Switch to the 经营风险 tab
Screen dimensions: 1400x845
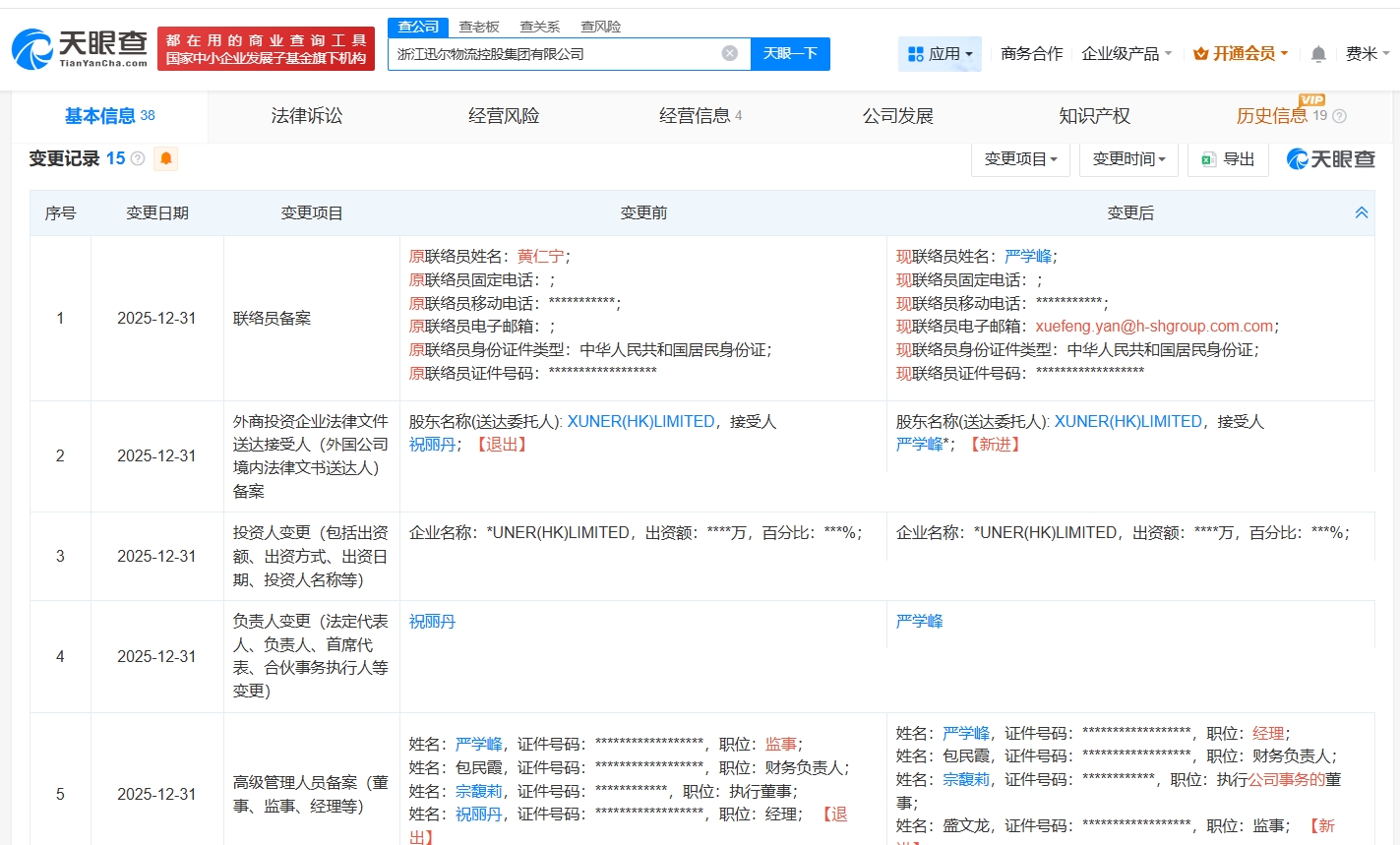(504, 116)
